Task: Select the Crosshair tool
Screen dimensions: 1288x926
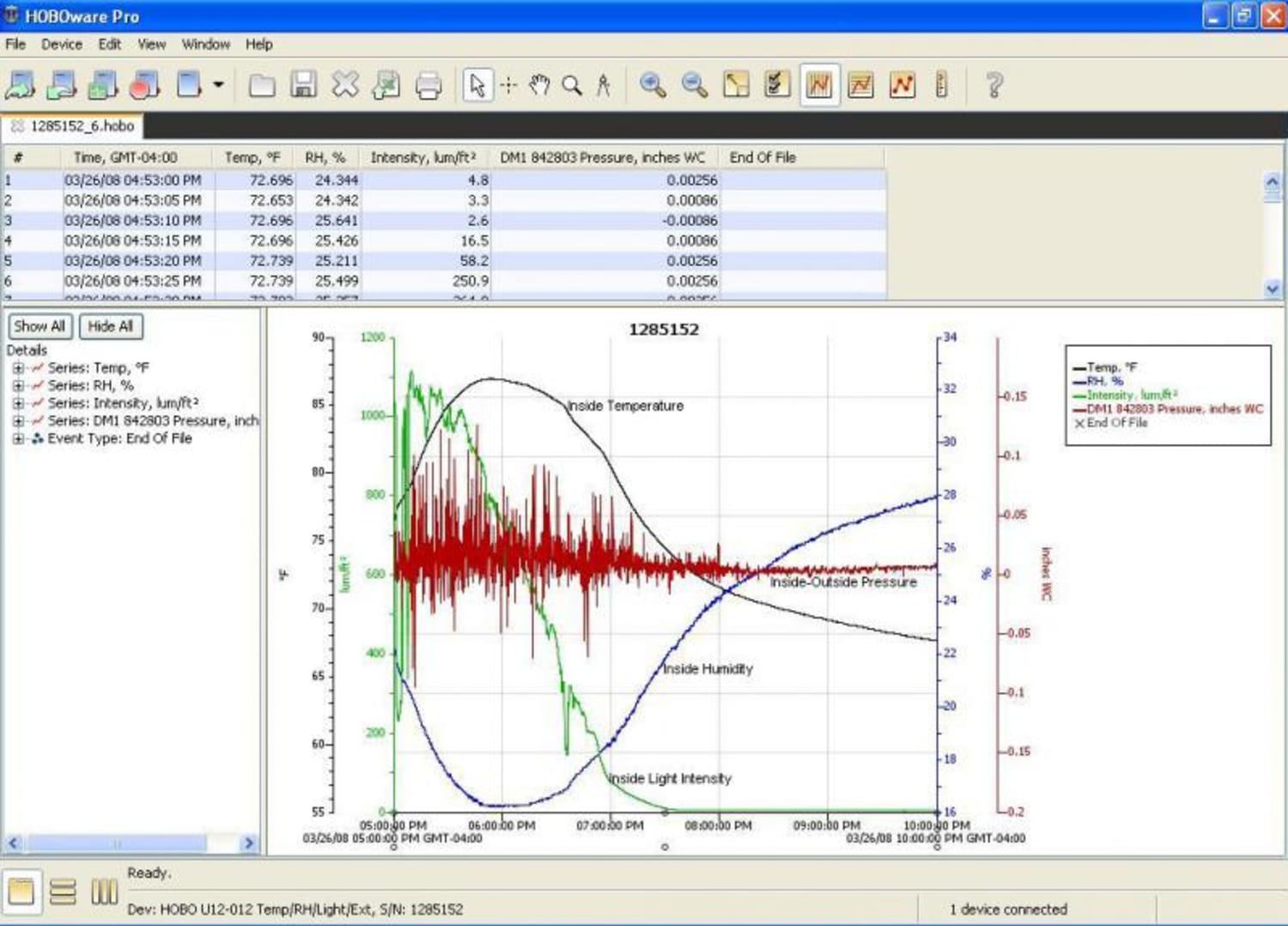Action: click(509, 85)
